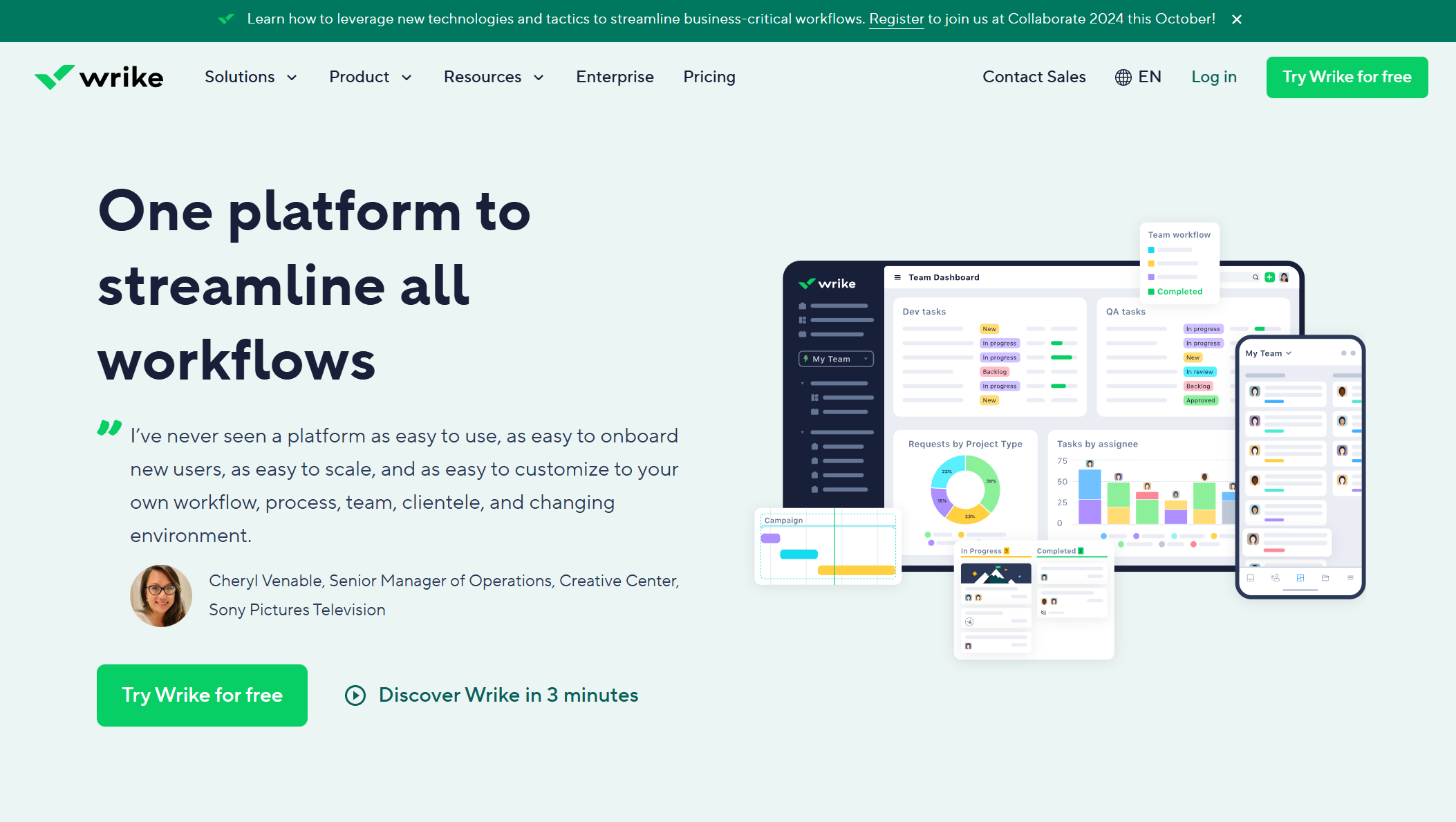The height and width of the screenshot is (822, 1456).
Task: Click the play circle icon
Action: [355, 695]
